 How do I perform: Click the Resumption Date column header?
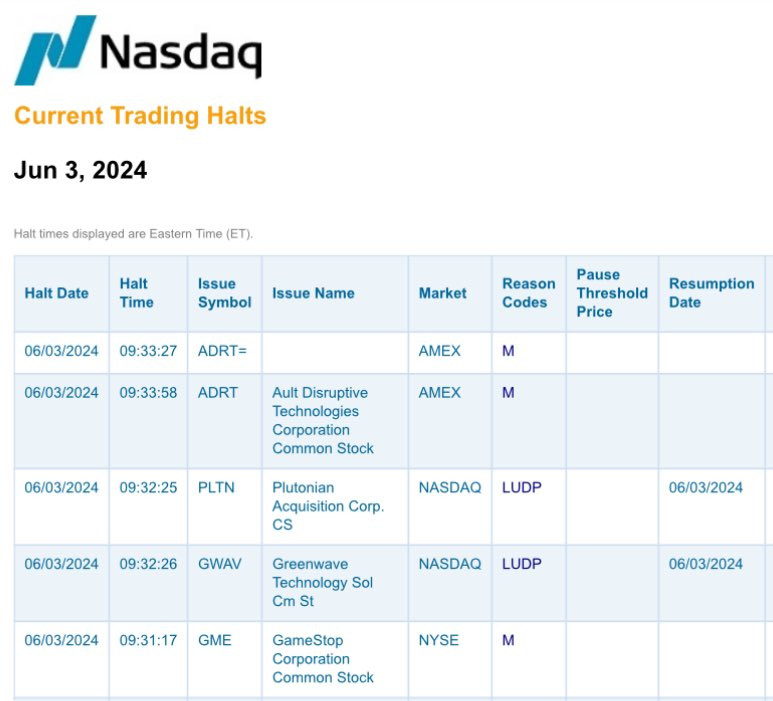pyautogui.click(x=712, y=293)
